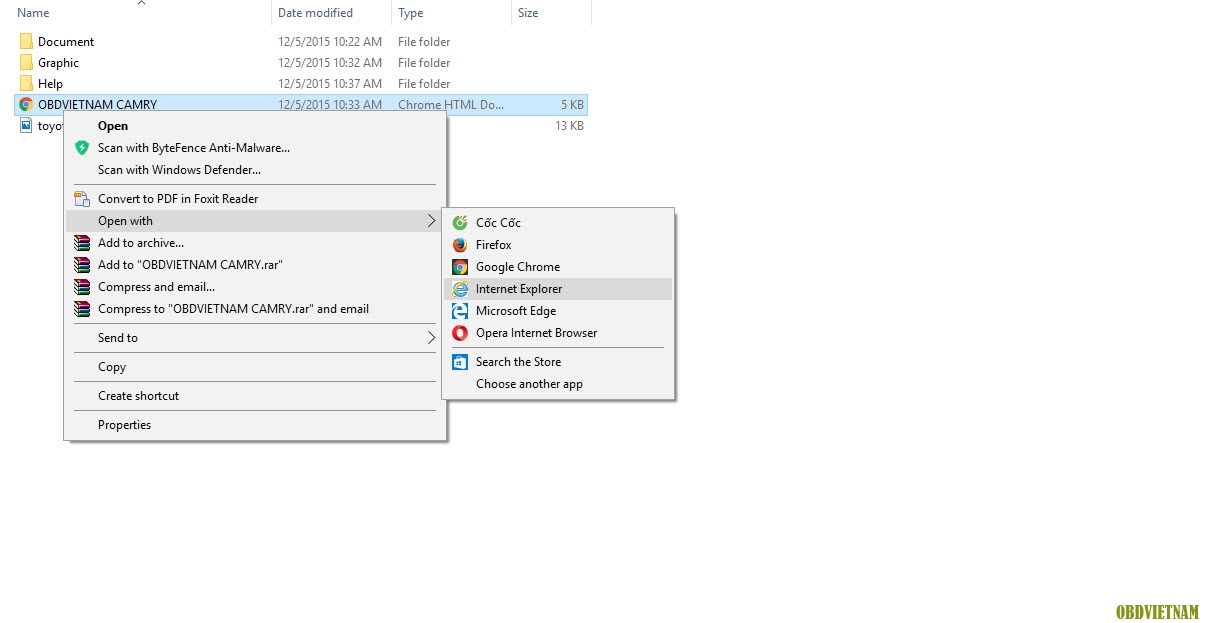Choose Open in context menu
The image size is (1206, 623).
pyautogui.click(x=255, y=125)
